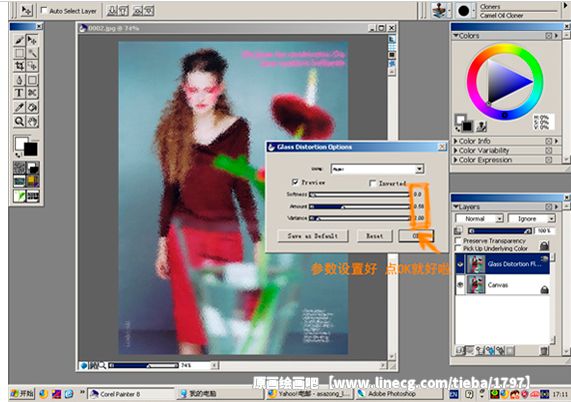
Task: Expand the Color Expression panel
Action: click(455, 160)
